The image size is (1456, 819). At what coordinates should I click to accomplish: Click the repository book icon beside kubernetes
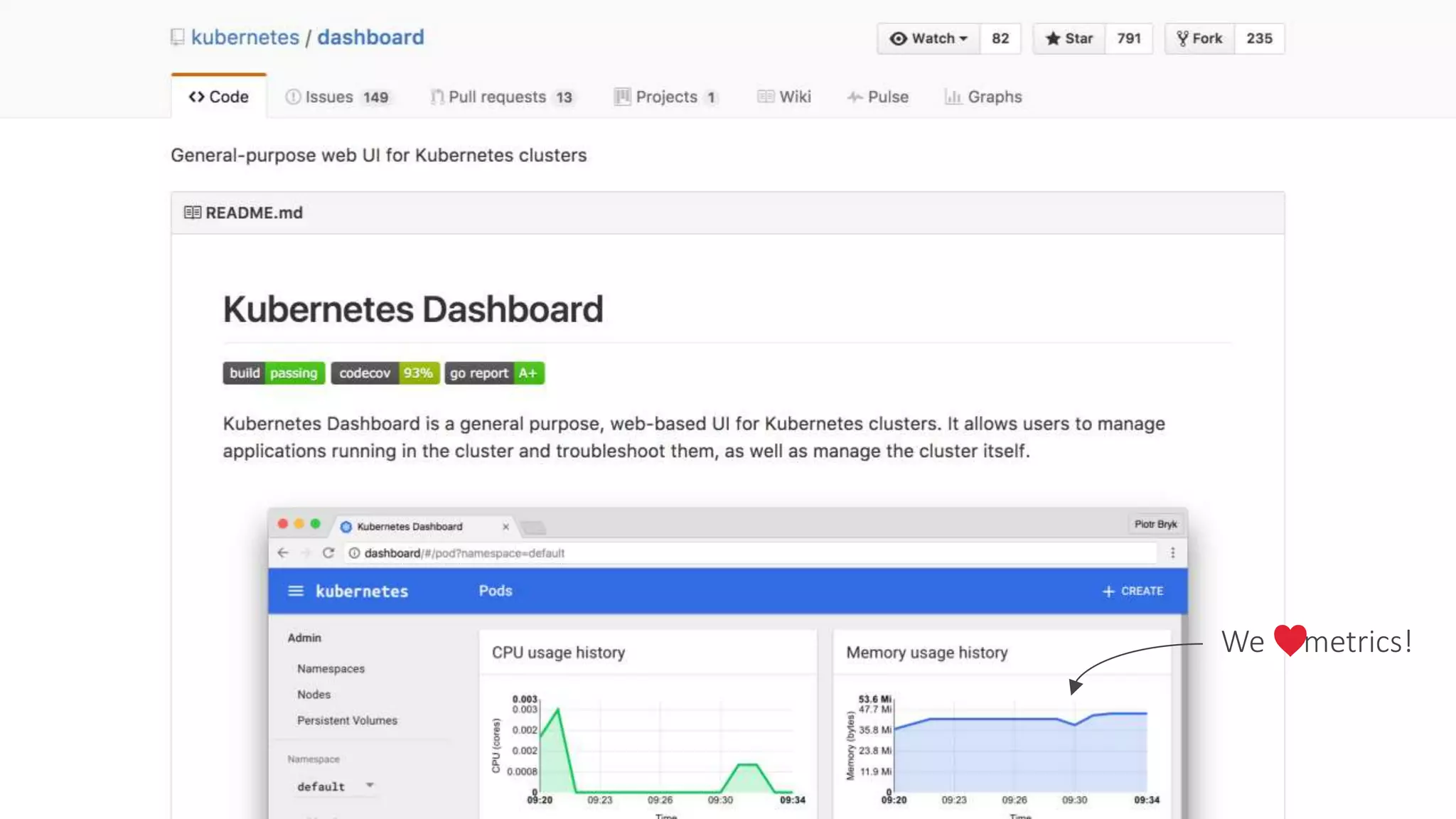[178, 37]
